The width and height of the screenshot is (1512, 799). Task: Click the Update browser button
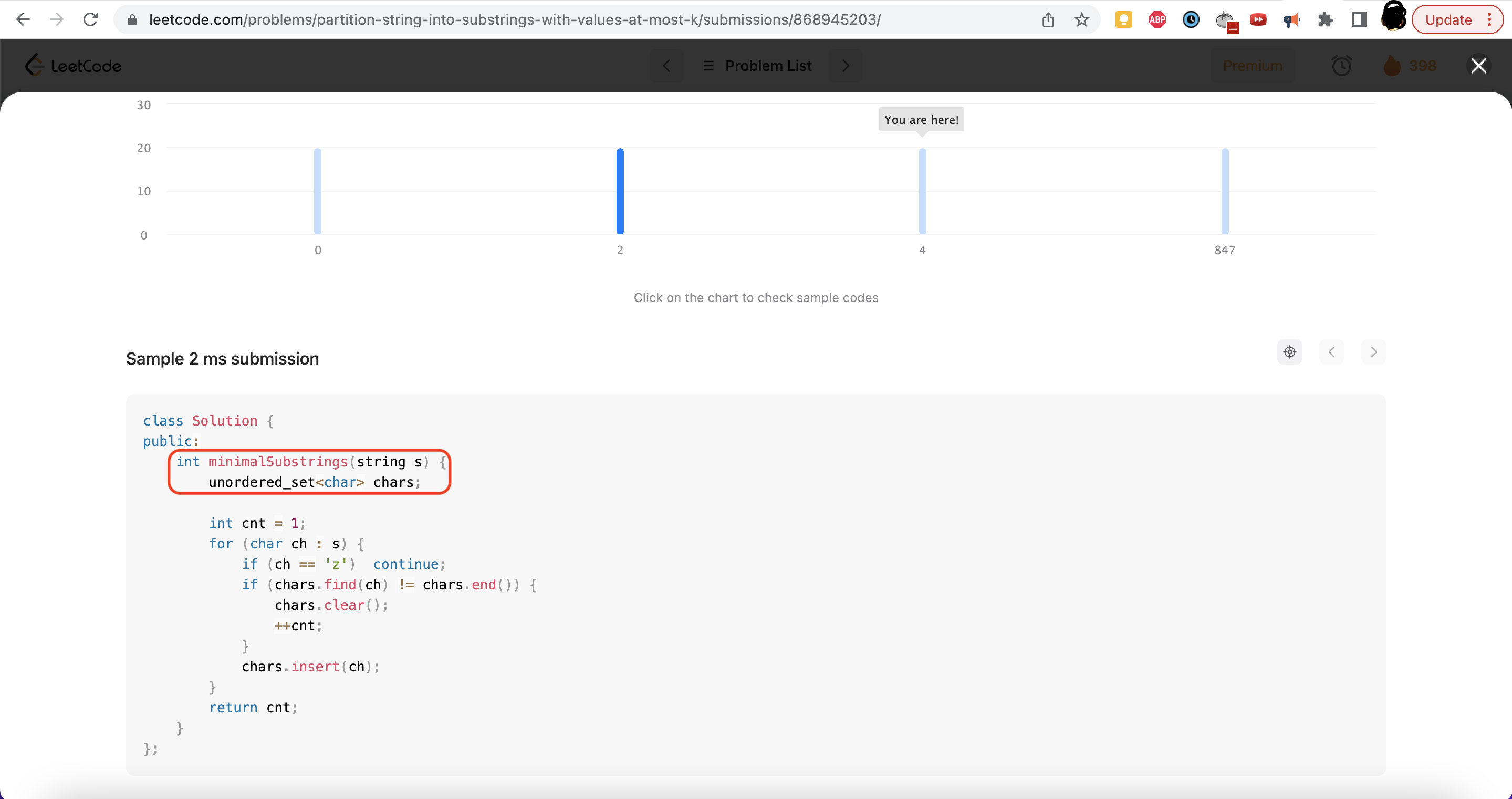pos(1449,19)
